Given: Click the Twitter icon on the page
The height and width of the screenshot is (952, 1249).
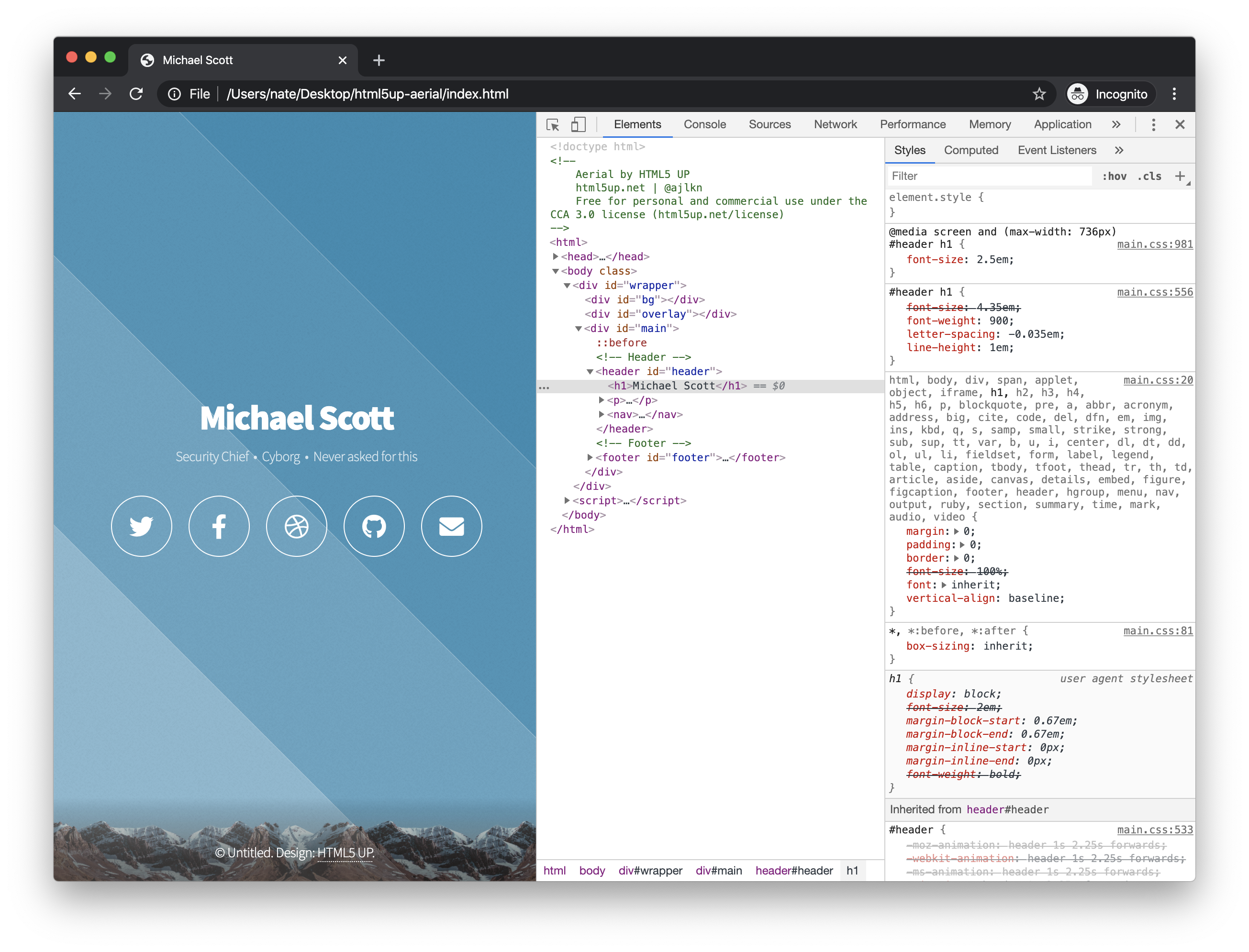Looking at the screenshot, I should tap(142, 526).
